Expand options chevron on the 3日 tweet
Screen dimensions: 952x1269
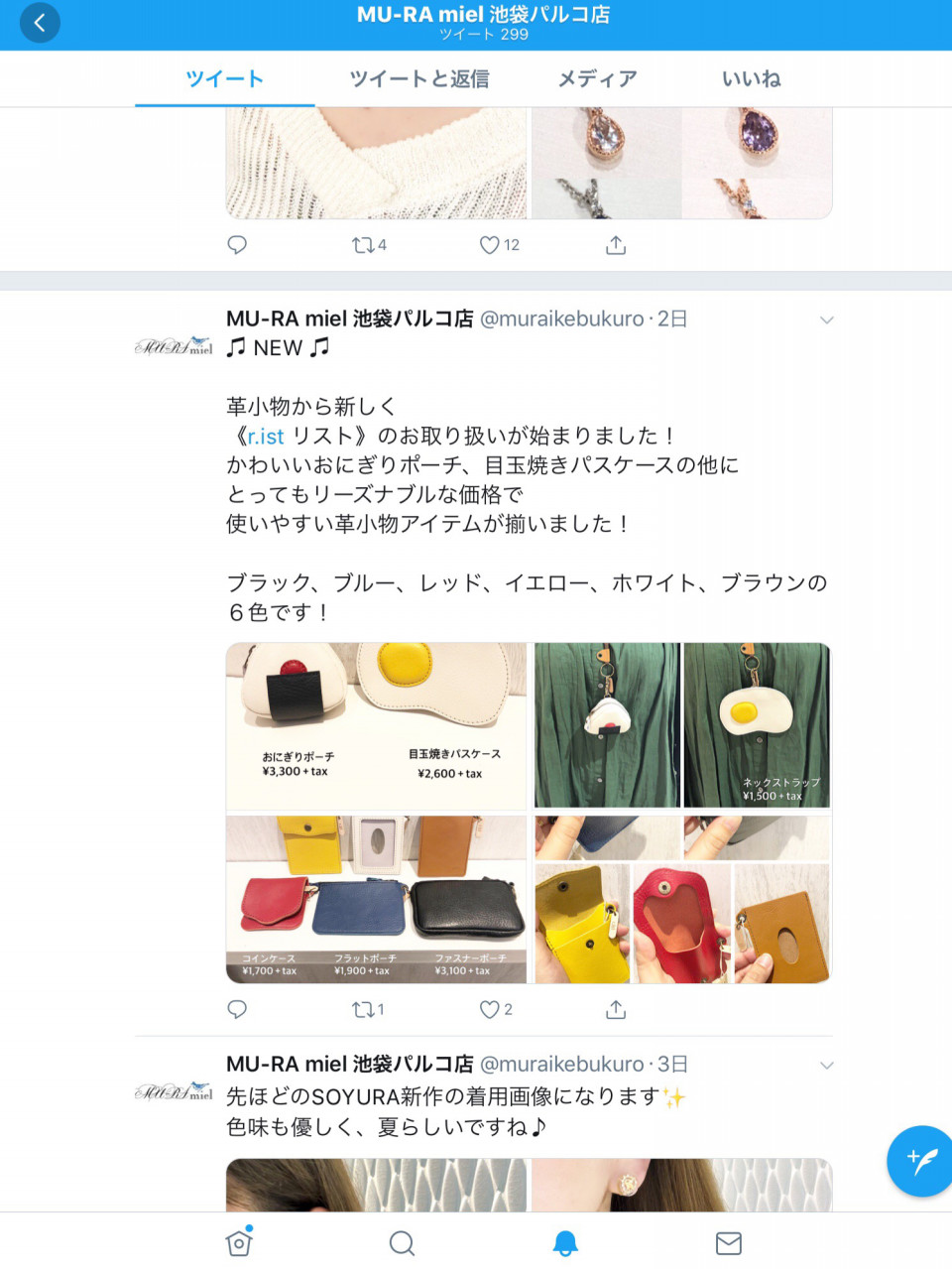coord(827,1065)
